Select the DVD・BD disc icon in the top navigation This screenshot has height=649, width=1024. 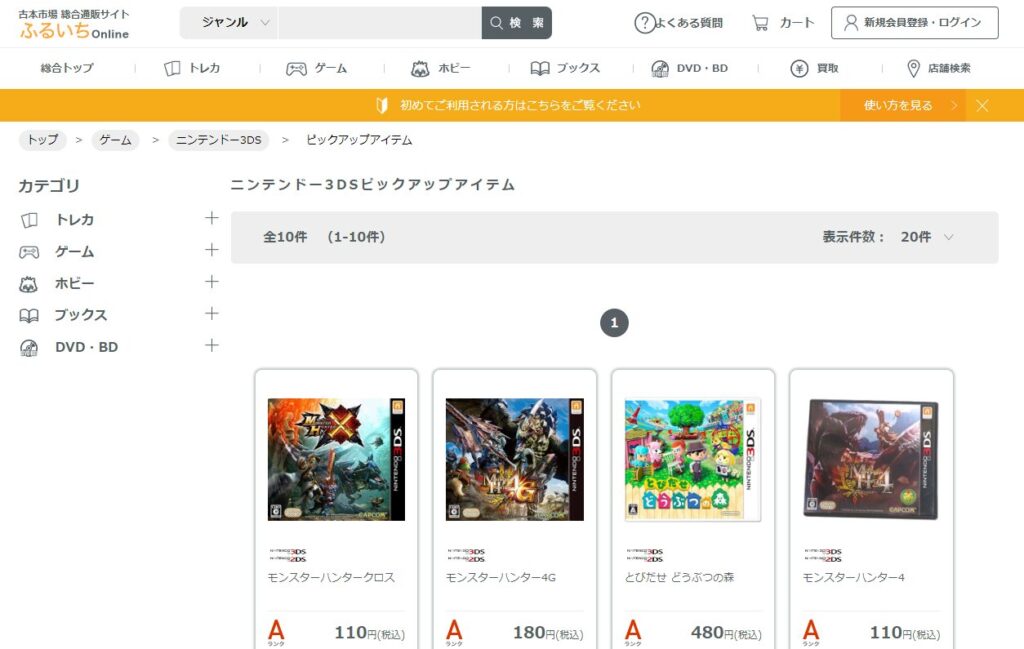[660, 69]
